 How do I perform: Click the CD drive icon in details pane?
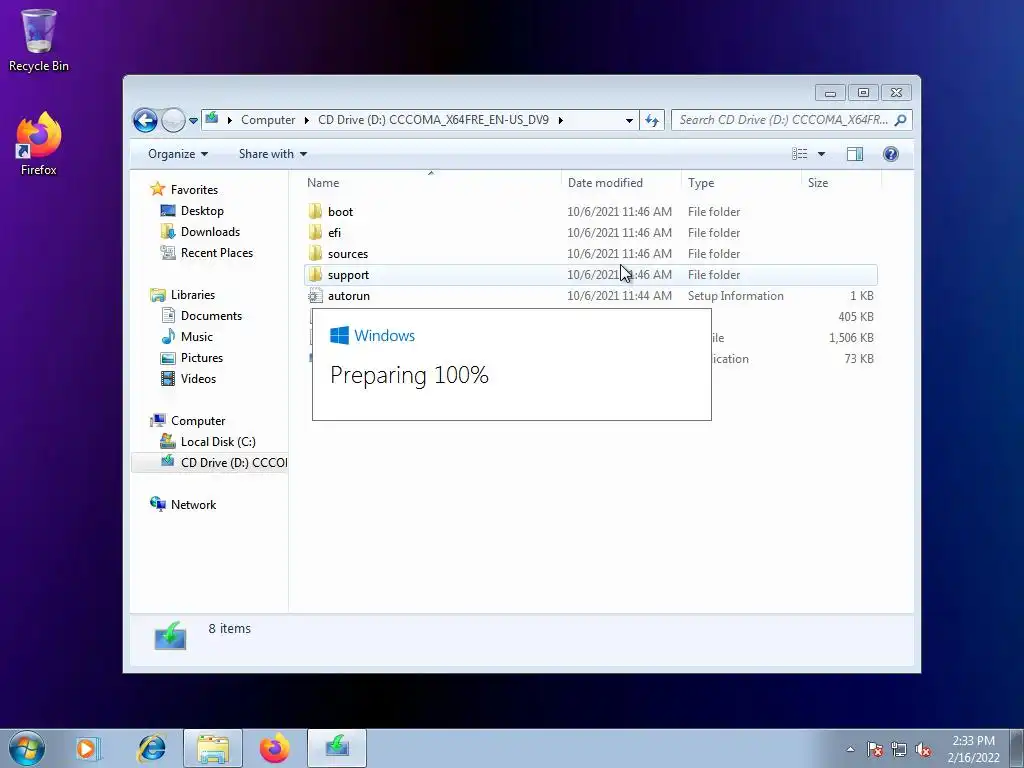click(170, 635)
